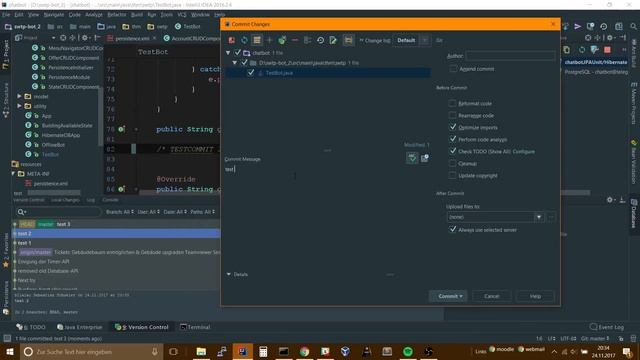640x360 pixels.
Task: Click Show Diff icon in commit toolbar
Action: (231, 40)
